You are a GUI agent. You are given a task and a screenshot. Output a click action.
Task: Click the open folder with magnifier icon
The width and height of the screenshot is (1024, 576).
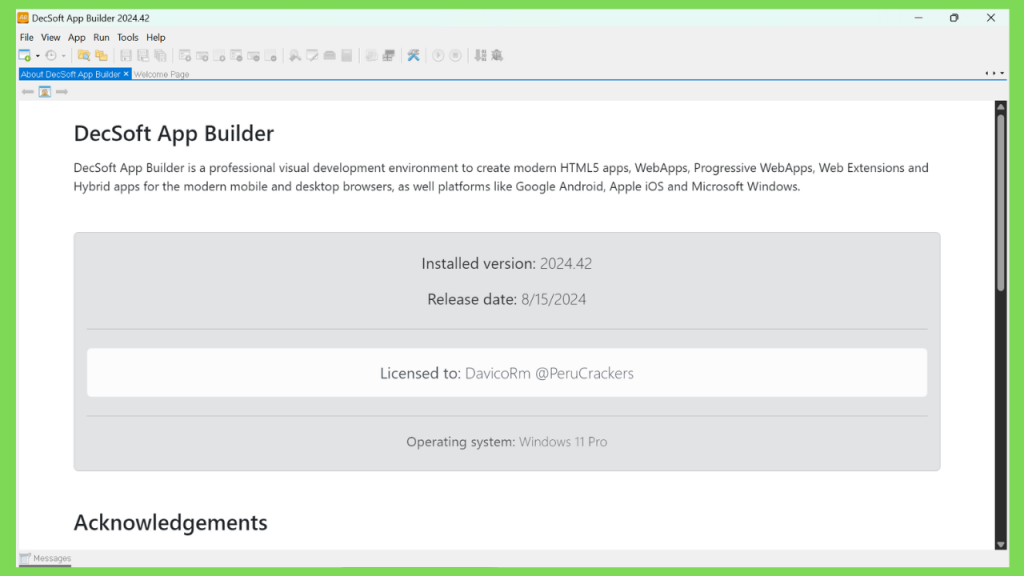click(x=84, y=56)
